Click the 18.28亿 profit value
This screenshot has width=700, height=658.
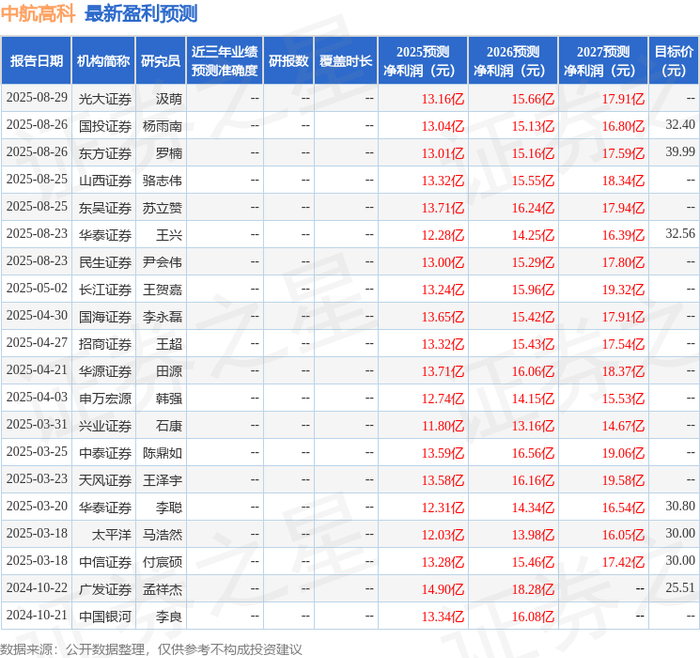pyautogui.click(x=533, y=589)
